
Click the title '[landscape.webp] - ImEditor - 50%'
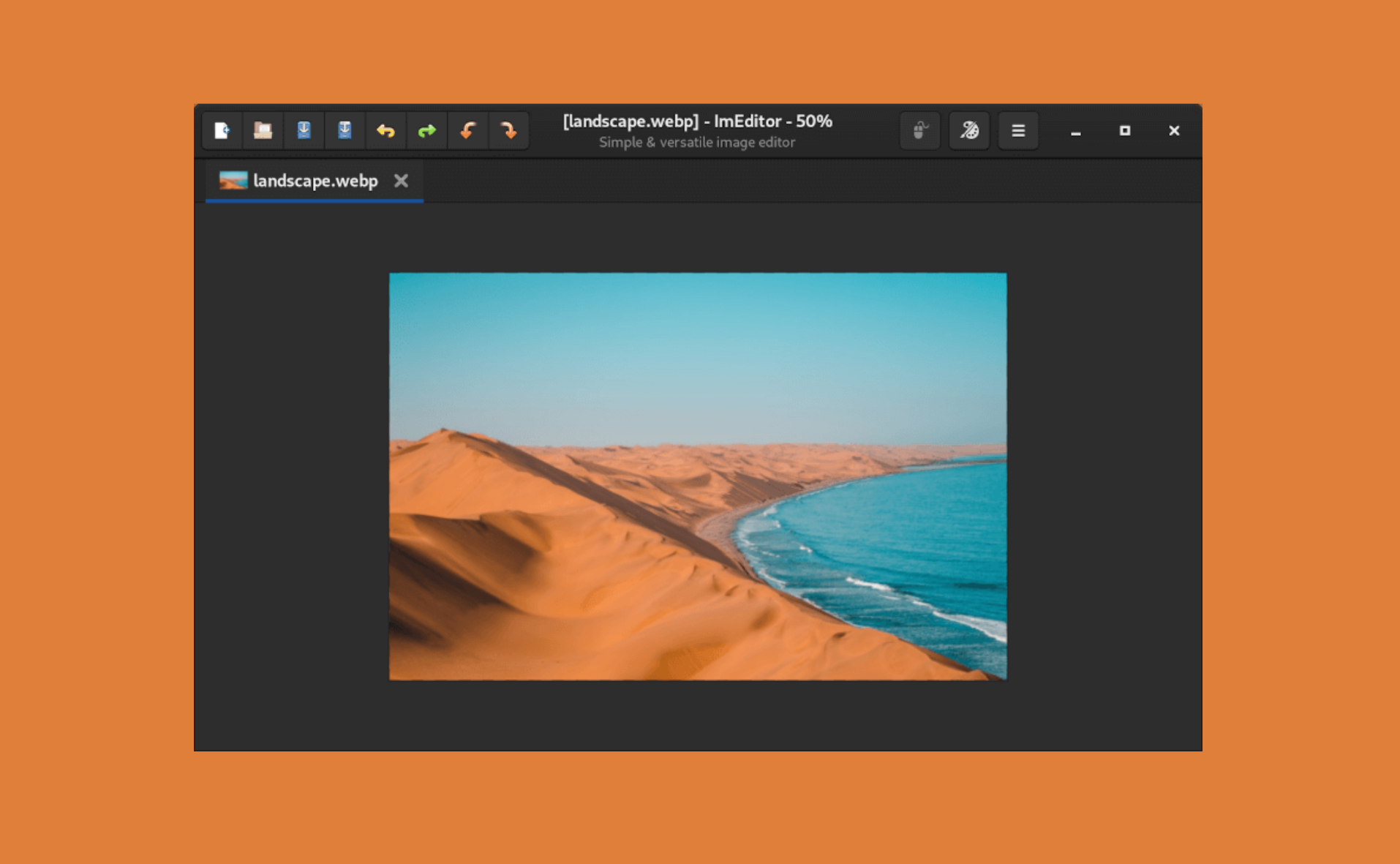(698, 121)
